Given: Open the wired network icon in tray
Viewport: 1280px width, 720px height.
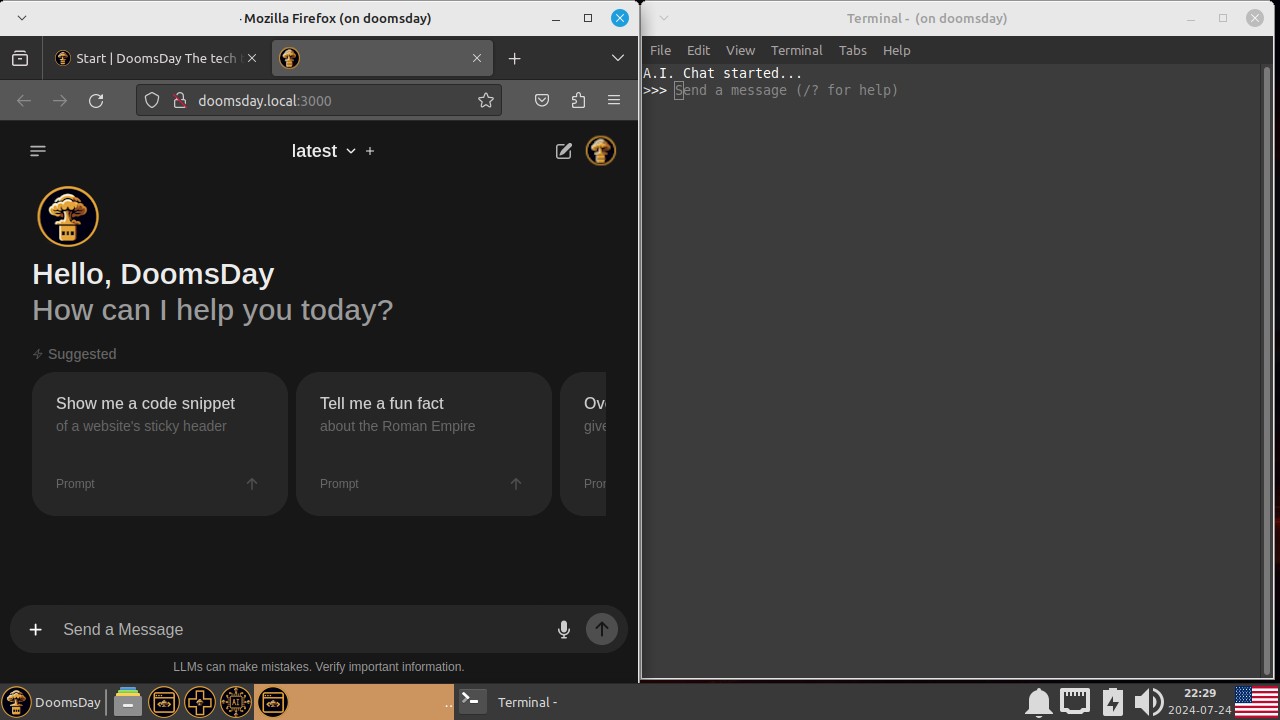Looking at the screenshot, I should click(x=1075, y=702).
